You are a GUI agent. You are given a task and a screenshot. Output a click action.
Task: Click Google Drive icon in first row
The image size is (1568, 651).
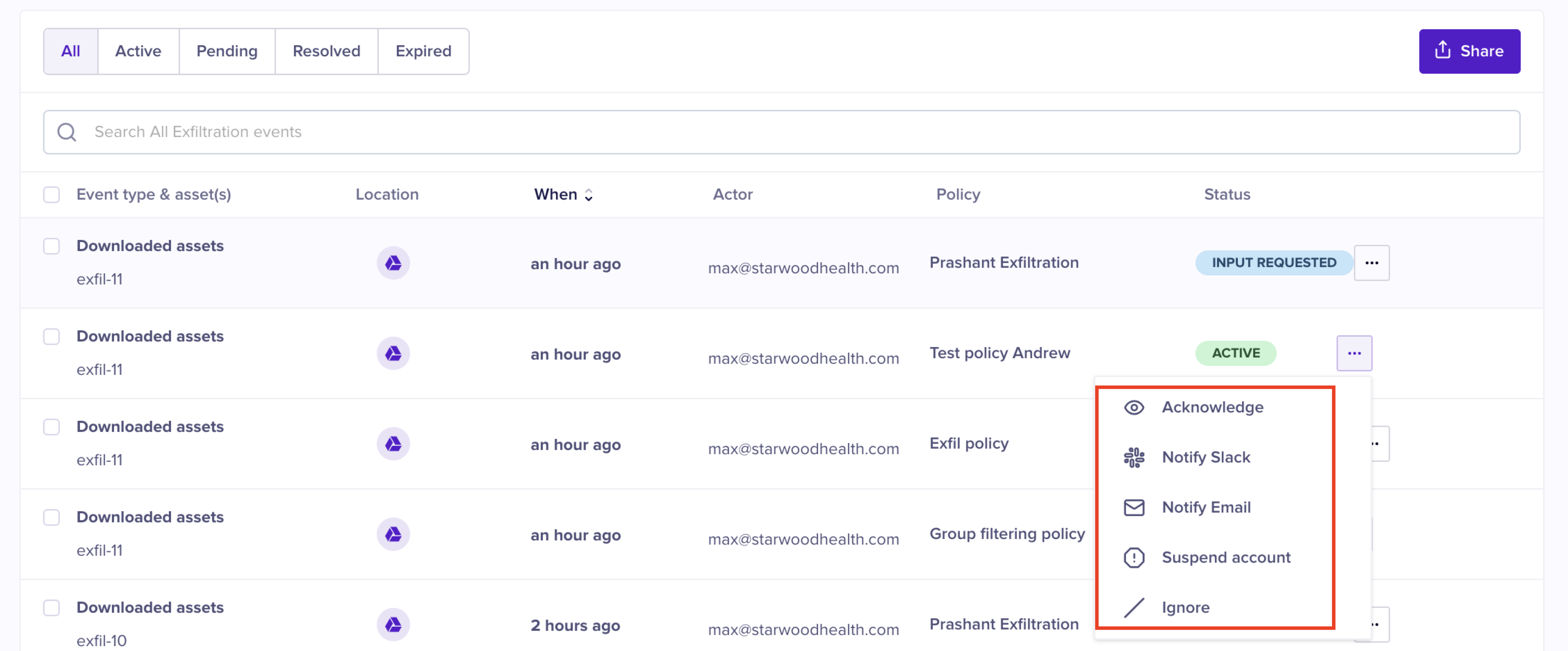tap(393, 263)
